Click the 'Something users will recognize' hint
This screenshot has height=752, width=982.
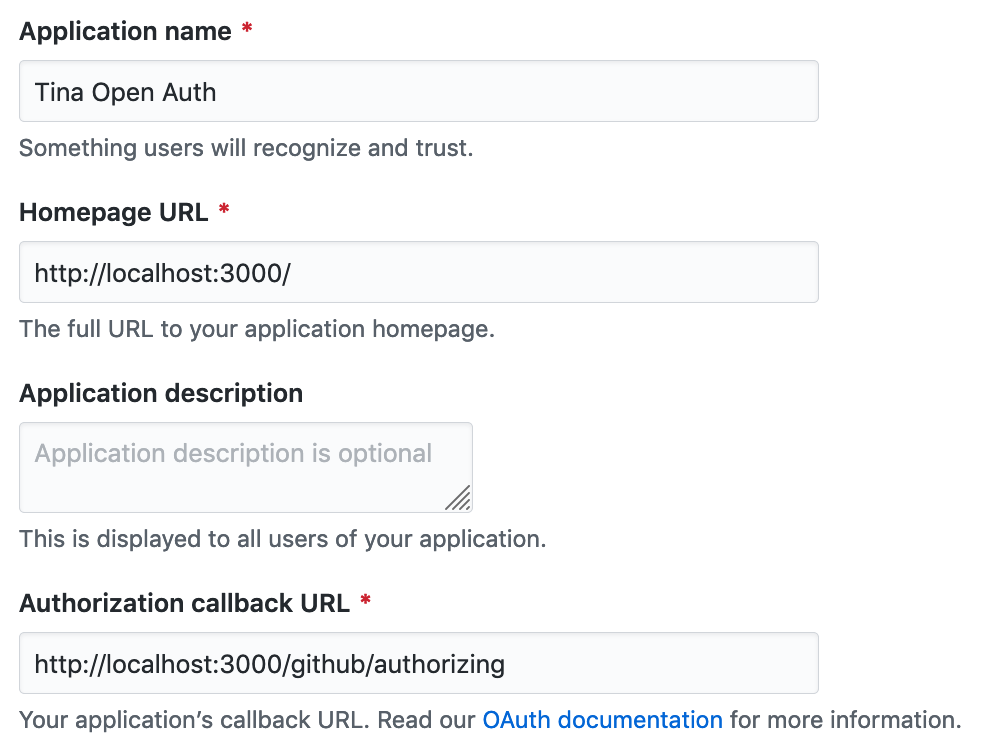(246, 148)
